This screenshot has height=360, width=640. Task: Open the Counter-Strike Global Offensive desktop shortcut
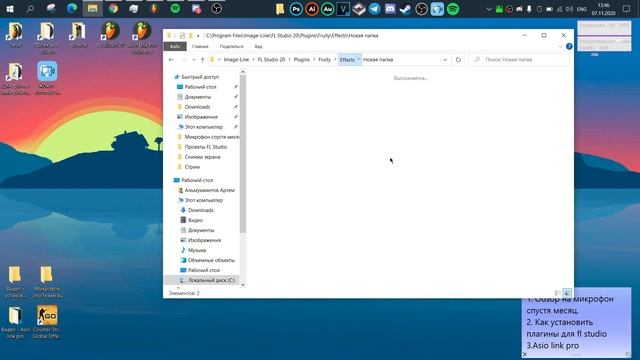point(47,322)
